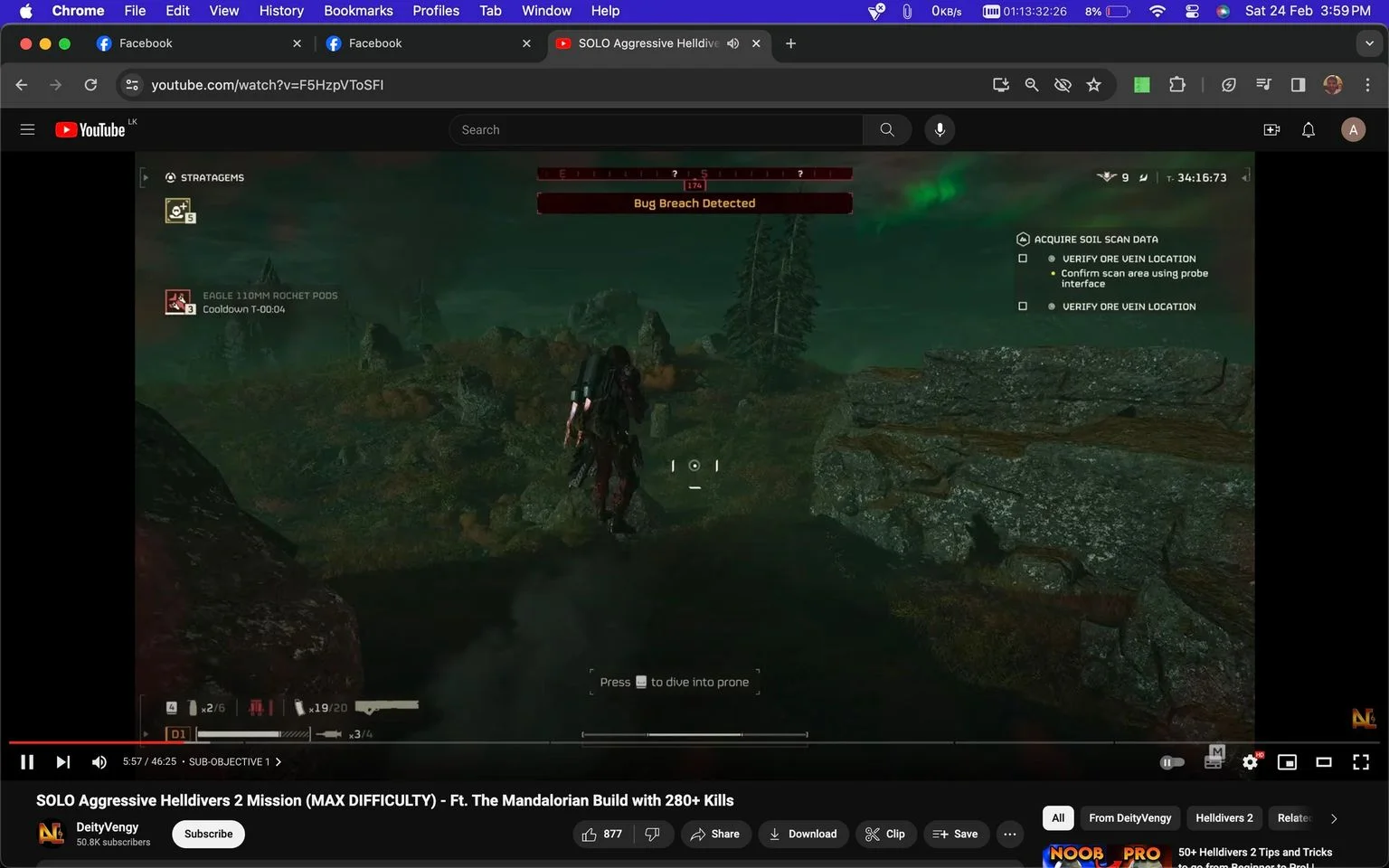This screenshot has height=868, width=1389.
Task: Open YouTube player settings gear
Action: [1251, 762]
